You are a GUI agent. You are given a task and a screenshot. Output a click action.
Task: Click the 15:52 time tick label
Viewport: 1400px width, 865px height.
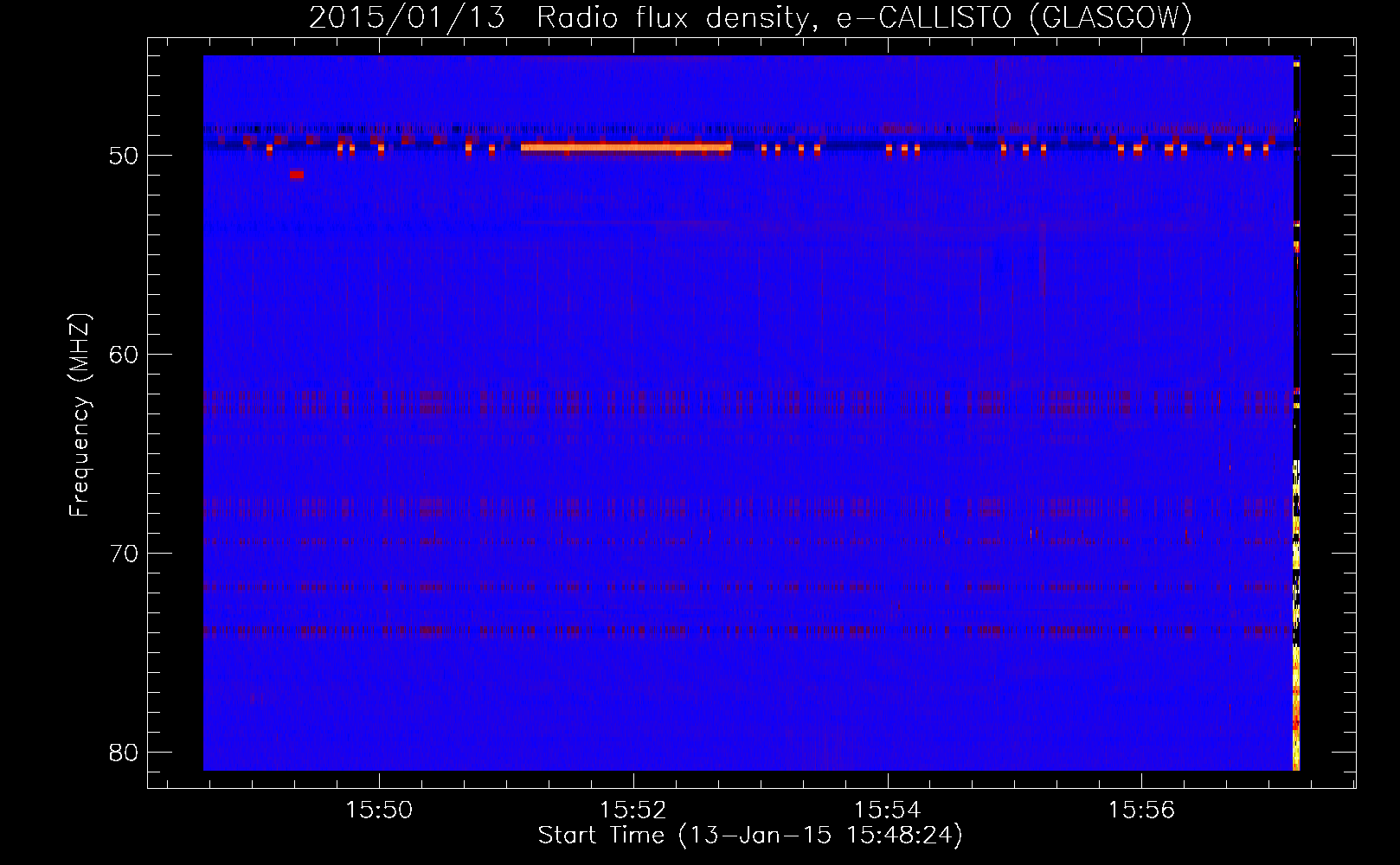pyautogui.click(x=633, y=810)
